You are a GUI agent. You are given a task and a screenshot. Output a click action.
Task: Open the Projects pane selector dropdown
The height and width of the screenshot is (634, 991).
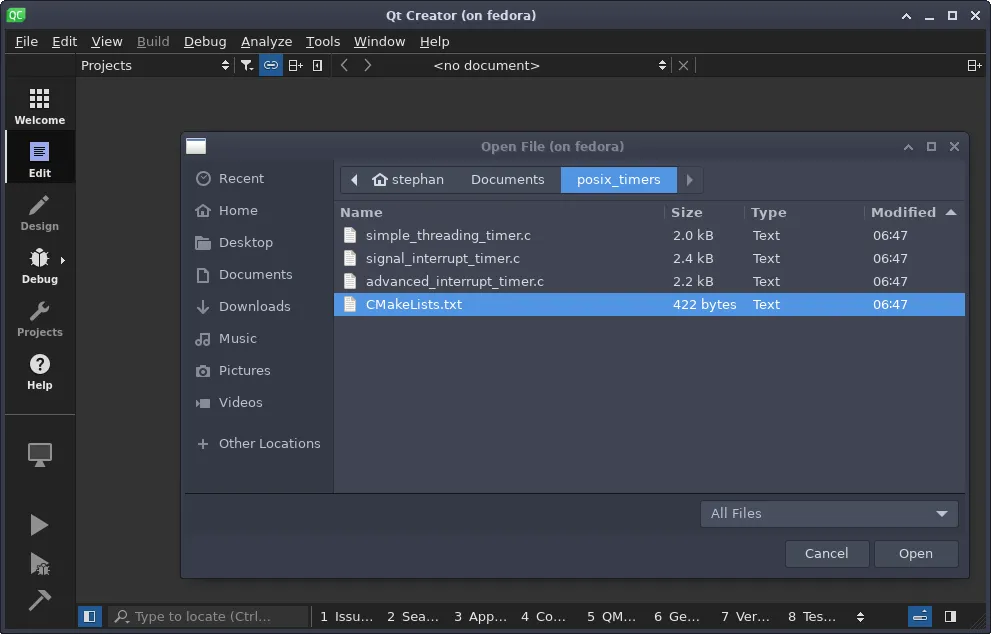pyautogui.click(x=225, y=65)
